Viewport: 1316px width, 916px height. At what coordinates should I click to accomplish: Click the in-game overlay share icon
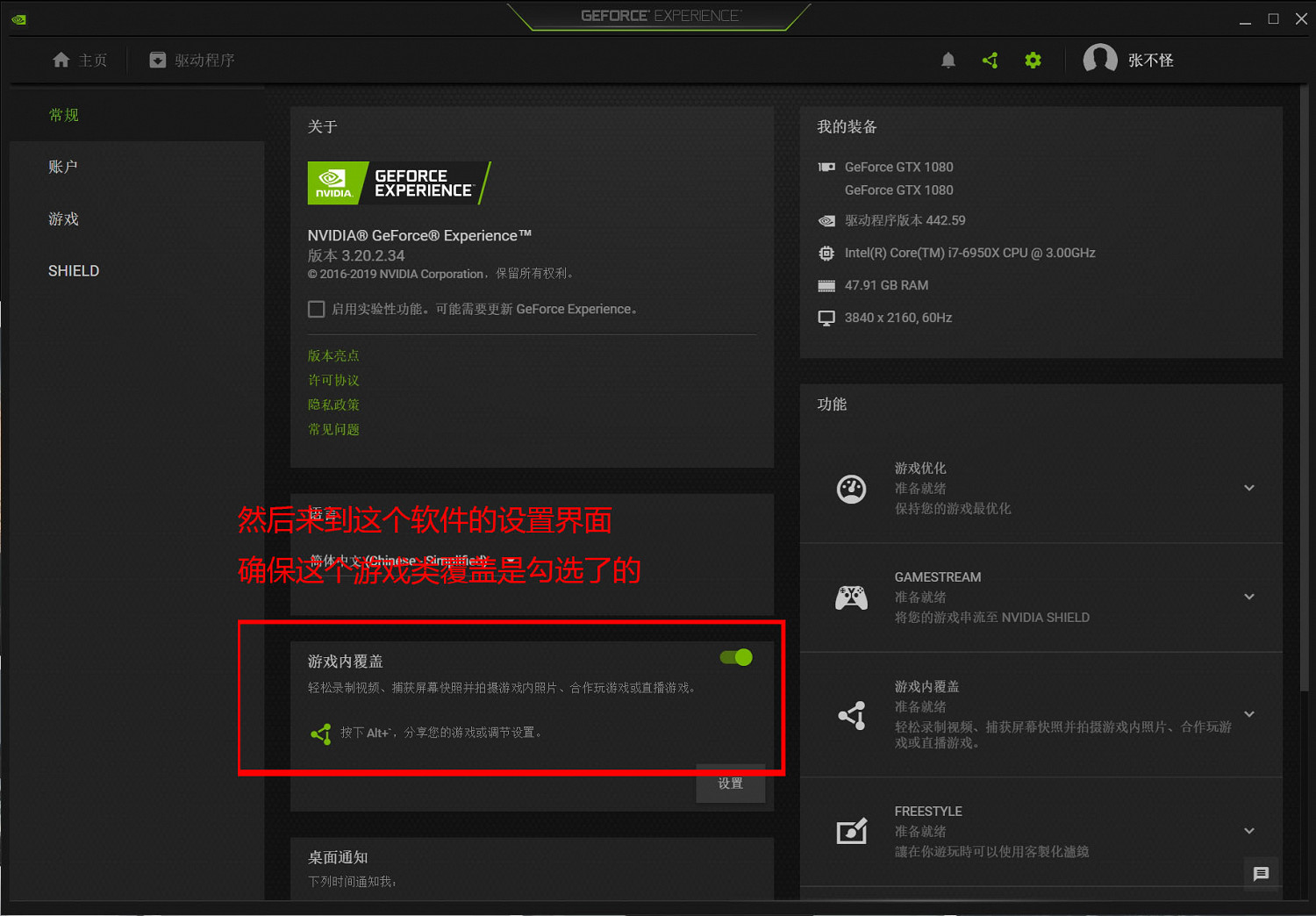click(851, 715)
